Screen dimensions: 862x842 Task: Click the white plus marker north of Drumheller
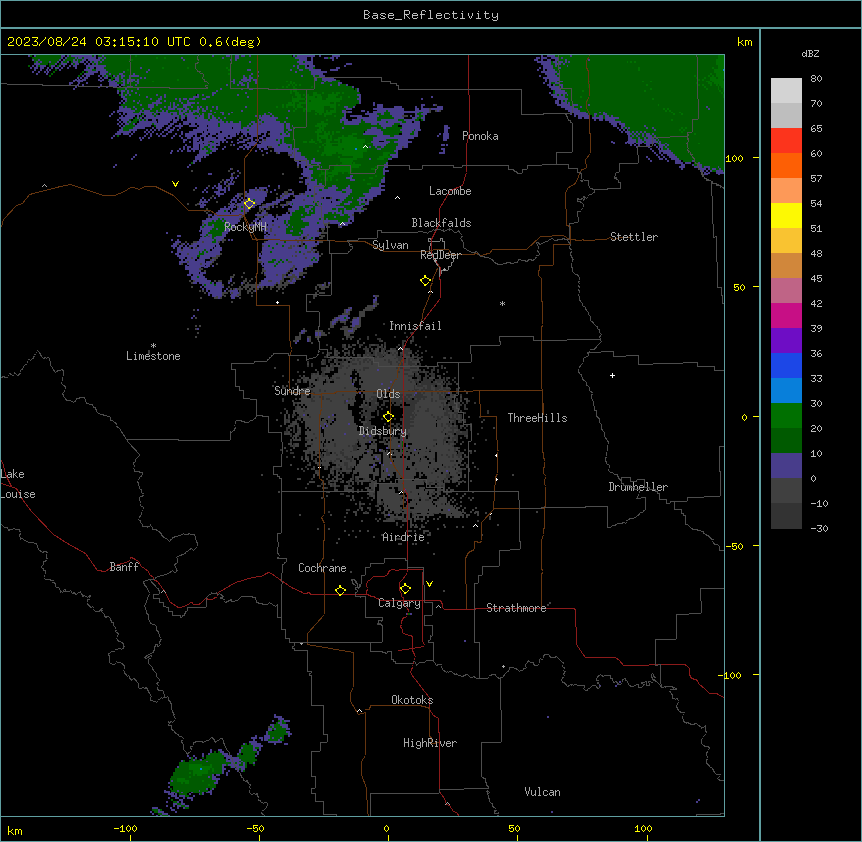coord(612,375)
